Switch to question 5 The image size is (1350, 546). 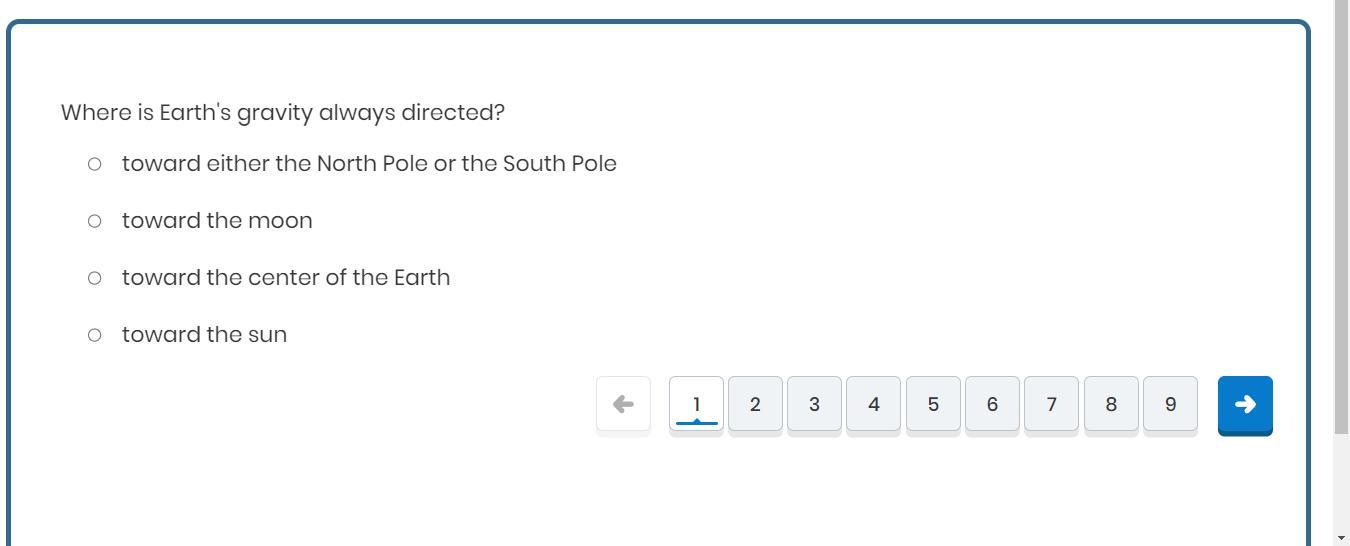(x=933, y=404)
